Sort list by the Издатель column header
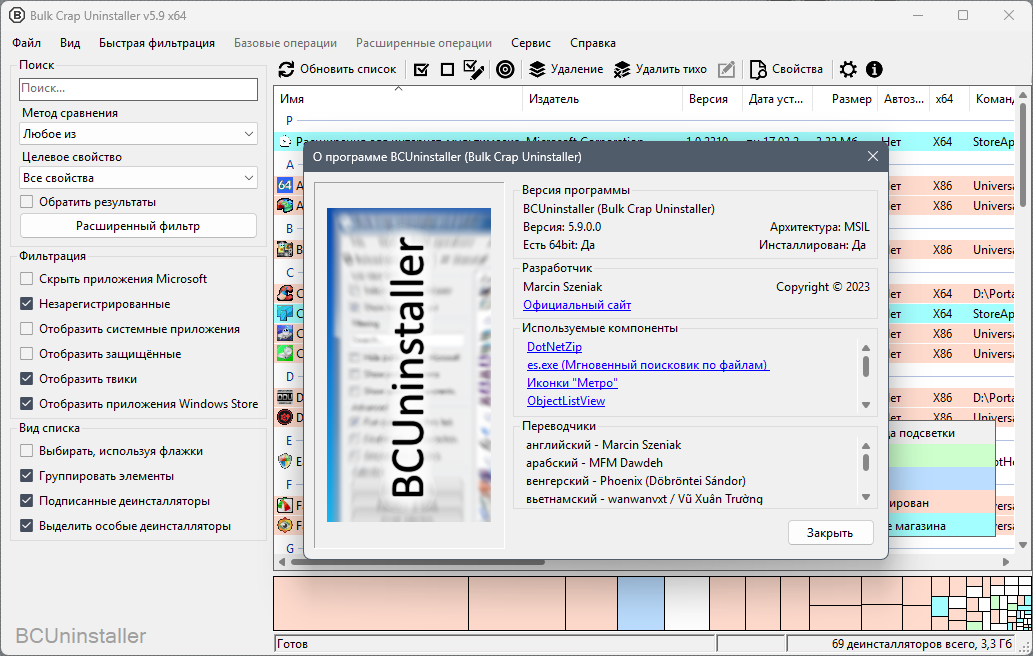 601,99
